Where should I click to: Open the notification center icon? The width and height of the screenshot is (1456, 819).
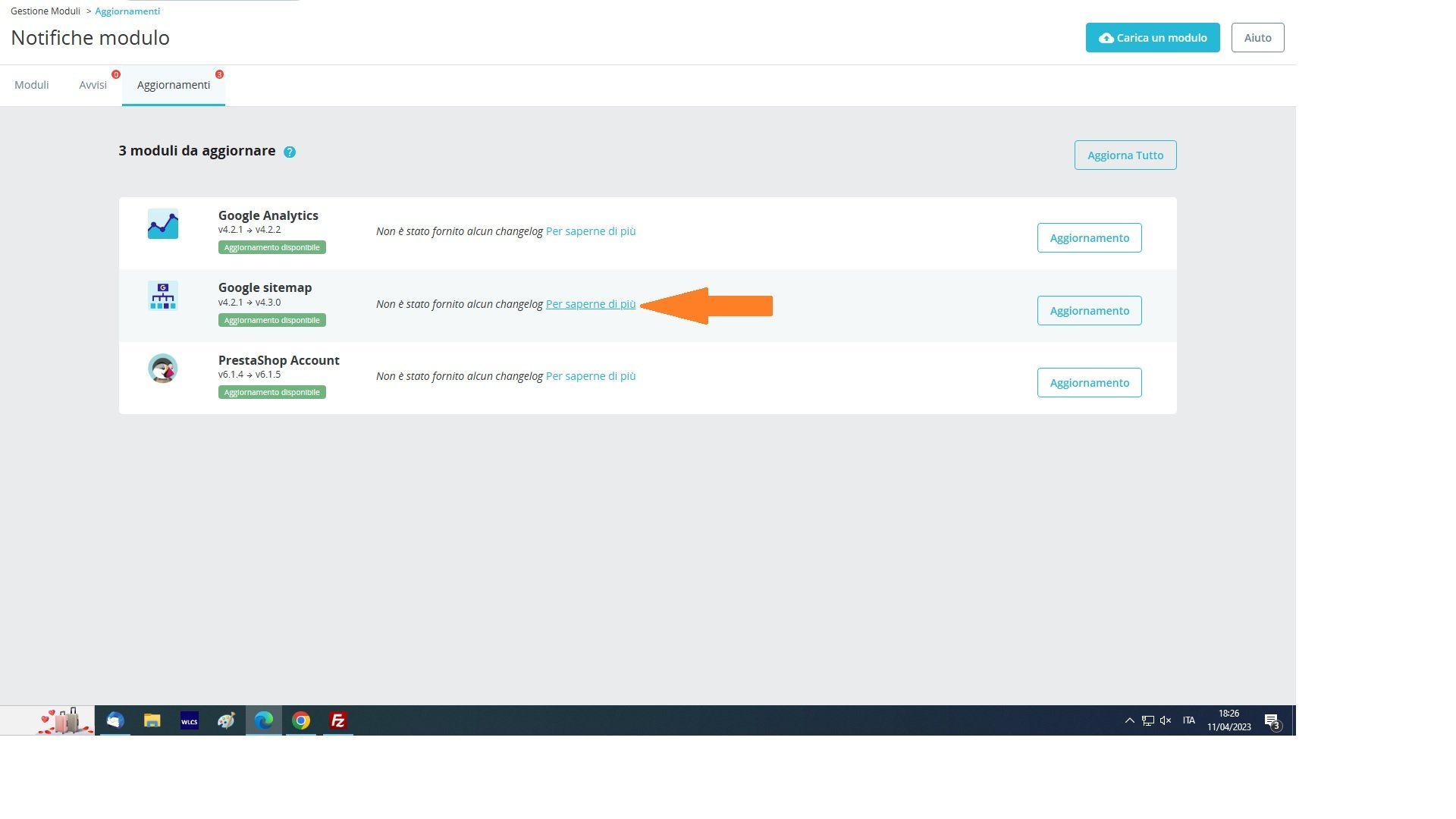[1272, 721]
